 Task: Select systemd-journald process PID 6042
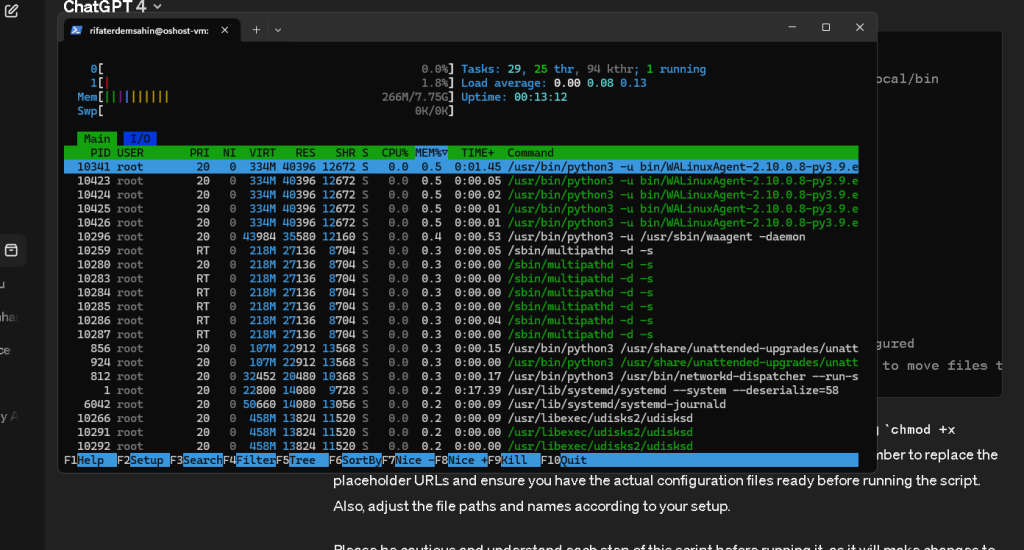point(461,404)
